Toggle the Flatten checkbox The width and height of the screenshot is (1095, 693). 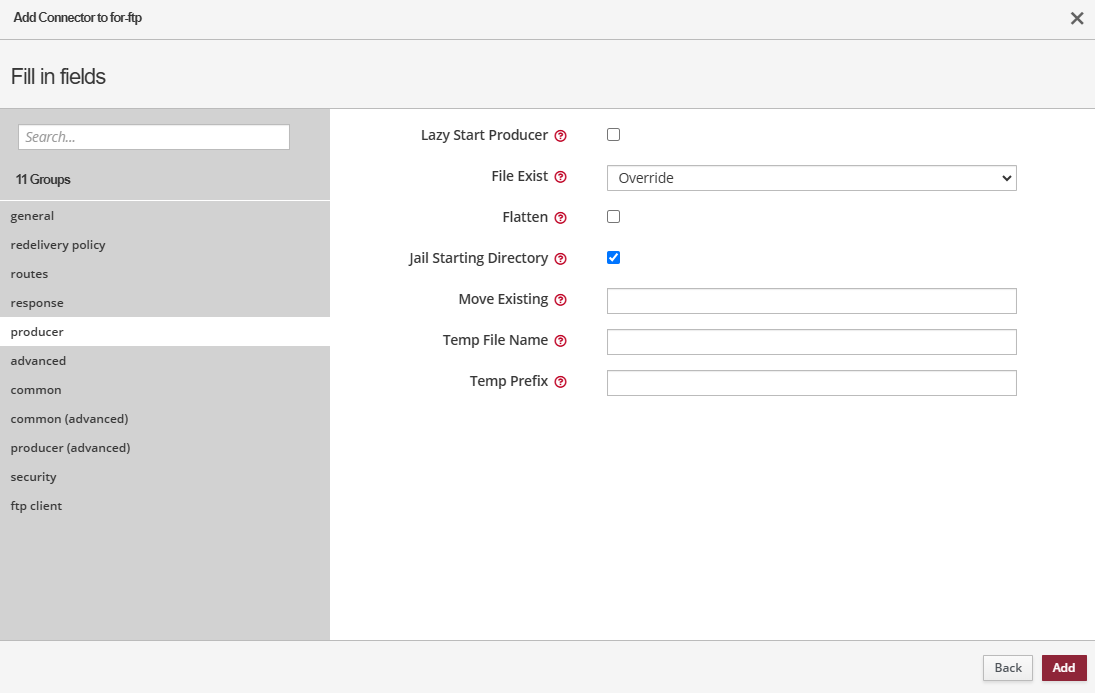coord(614,217)
